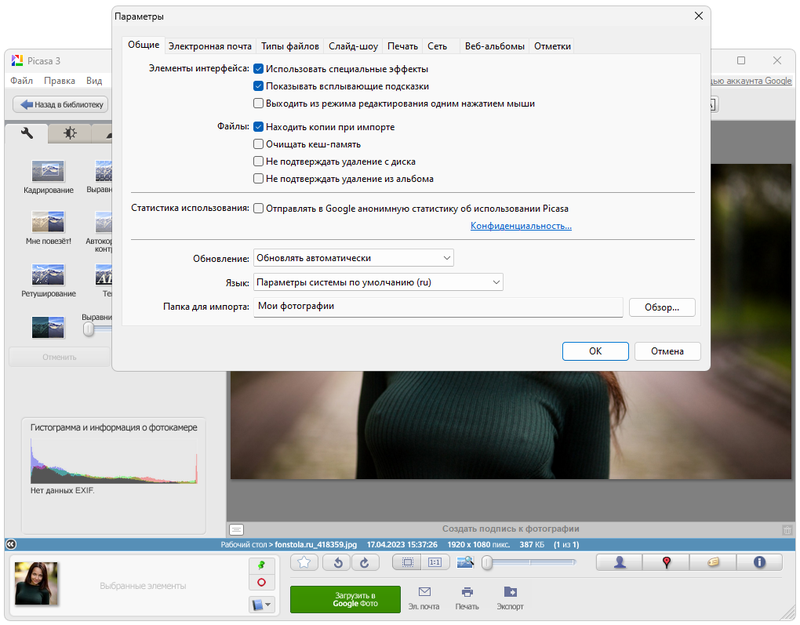This screenshot has height=625, width=800.
Task: Select the Кадрирование crop tool icon
Action: click(48, 171)
